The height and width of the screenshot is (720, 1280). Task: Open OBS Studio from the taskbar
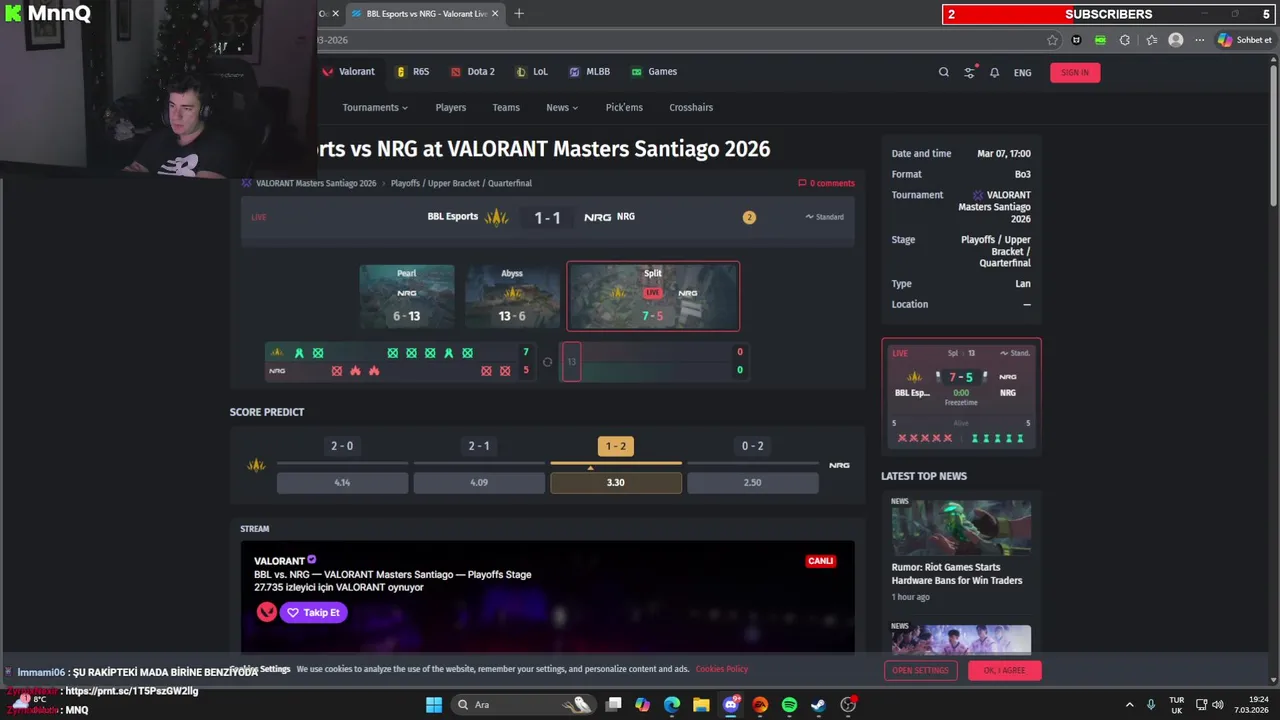848,705
